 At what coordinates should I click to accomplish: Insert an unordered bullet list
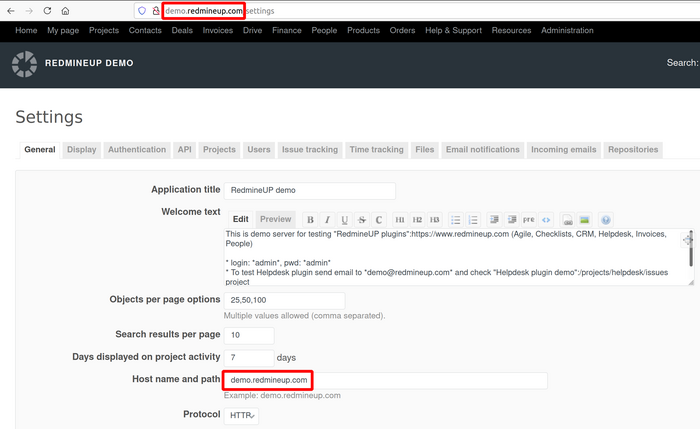pos(456,220)
